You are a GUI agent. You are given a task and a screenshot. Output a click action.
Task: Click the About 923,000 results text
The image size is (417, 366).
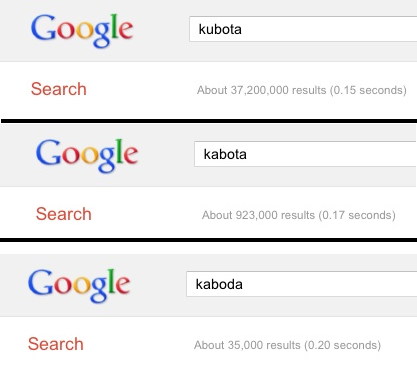258,215
